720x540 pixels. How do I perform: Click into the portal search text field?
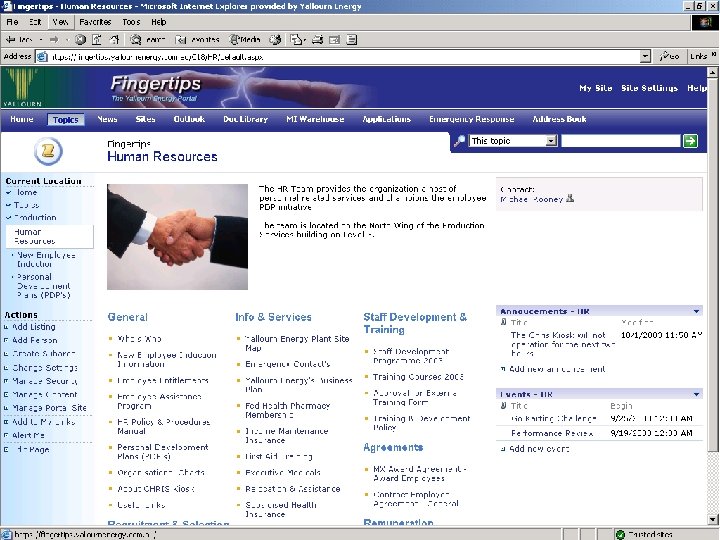click(620, 141)
